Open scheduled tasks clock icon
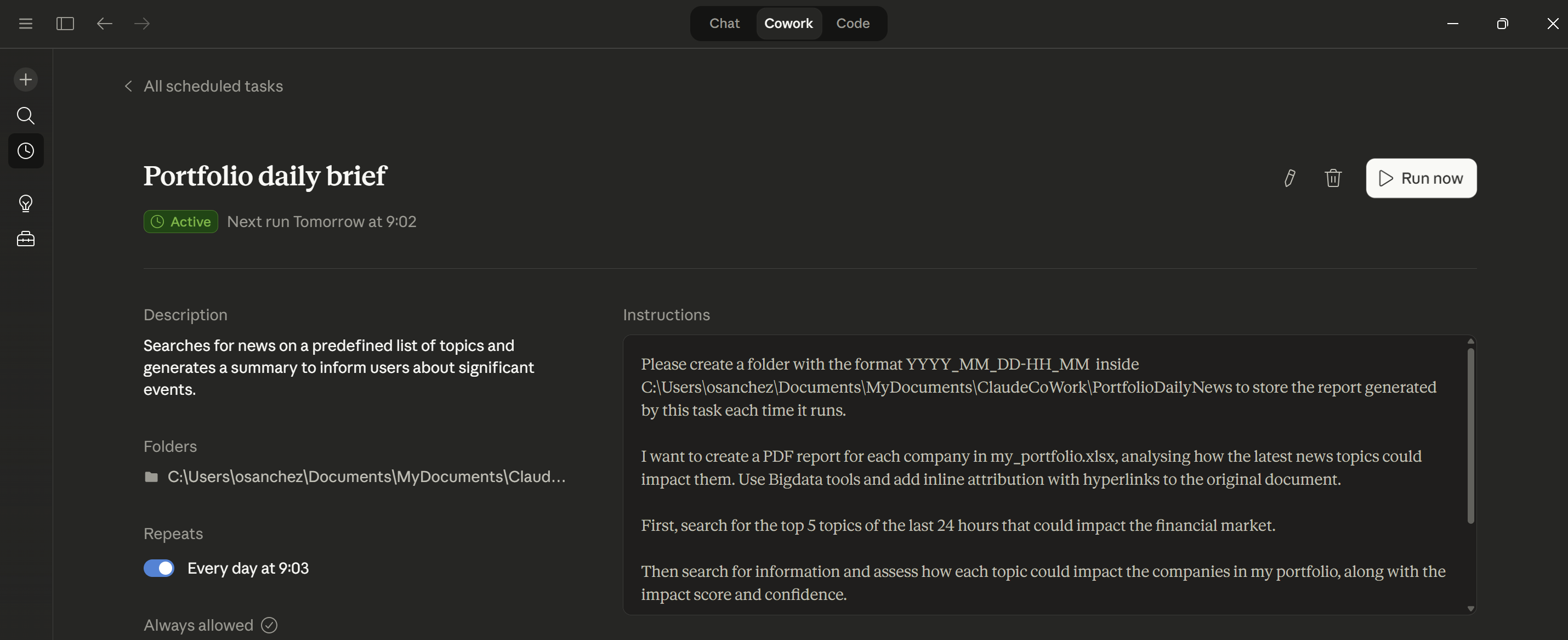1568x640 pixels. [x=26, y=151]
